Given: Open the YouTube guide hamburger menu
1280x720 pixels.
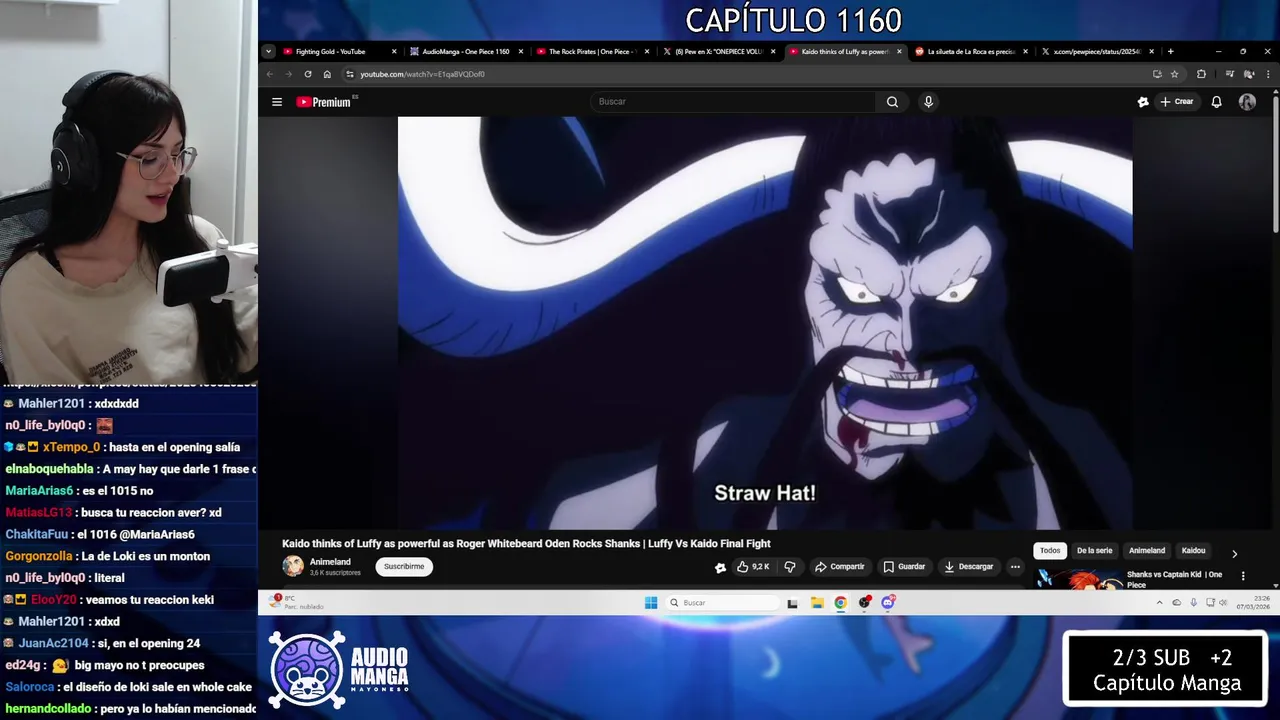Looking at the screenshot, I should click(277, 102).
